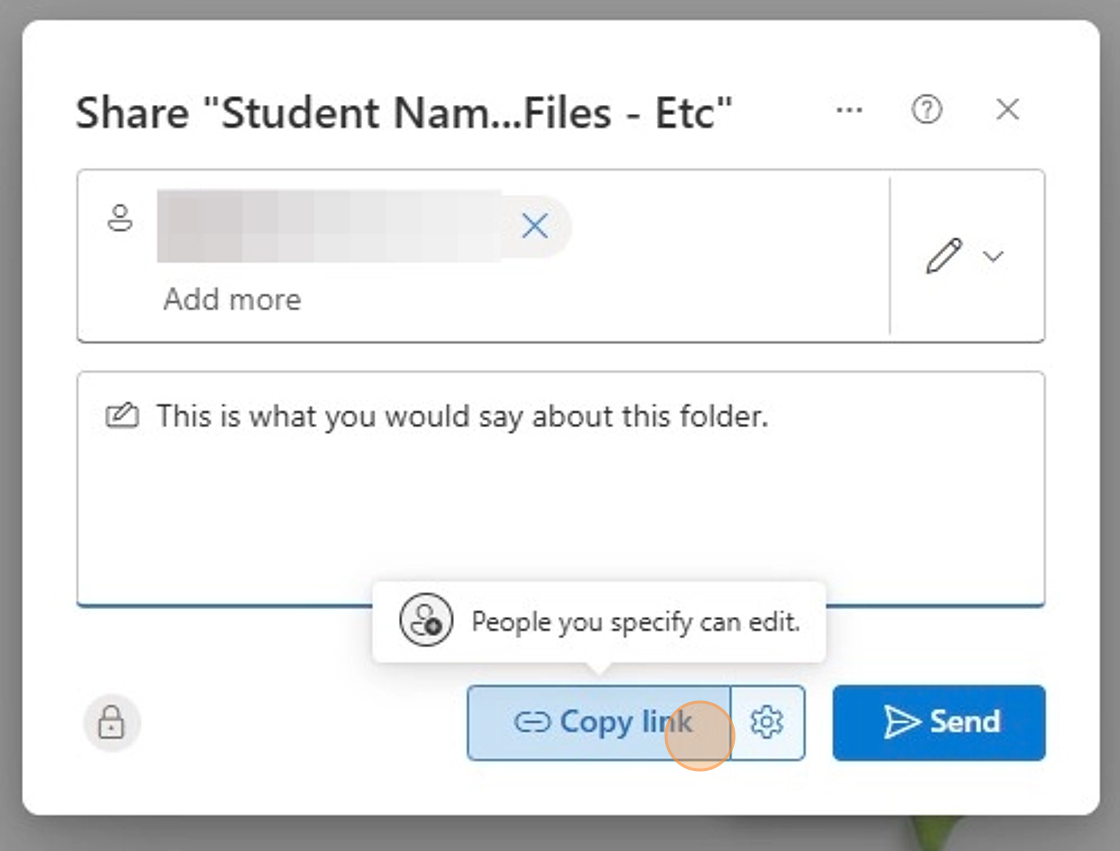Click the "People you specify can edit" text
This screenshot has height=851, width=1120.
636,622
